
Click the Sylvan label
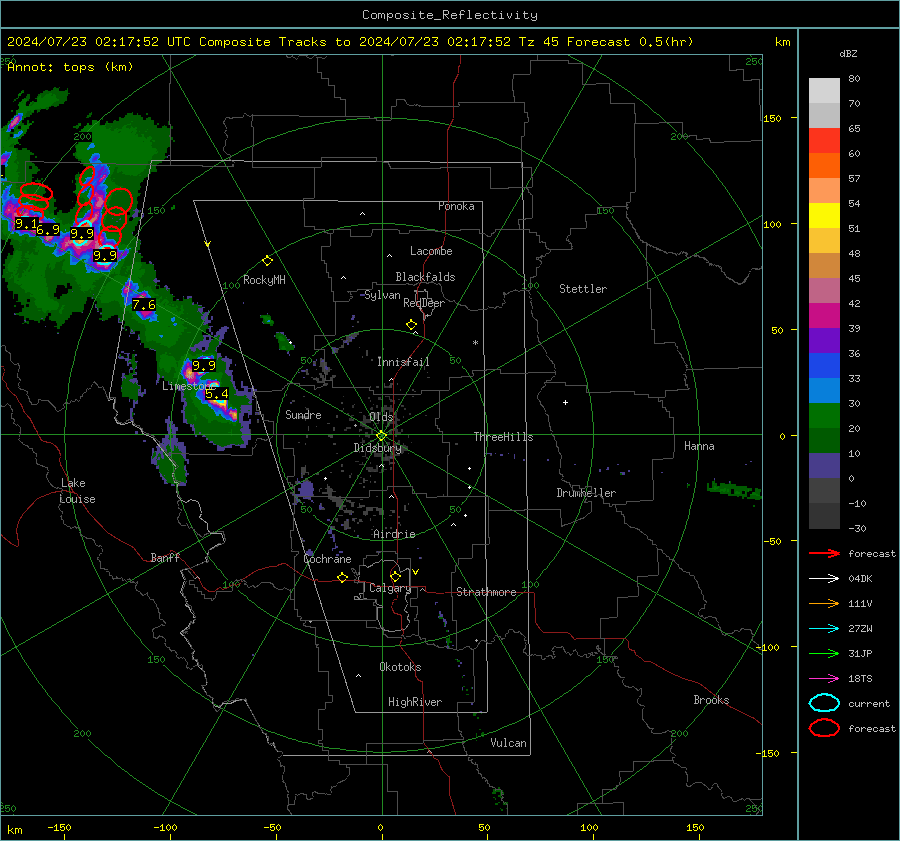click(x=382, y=296)
